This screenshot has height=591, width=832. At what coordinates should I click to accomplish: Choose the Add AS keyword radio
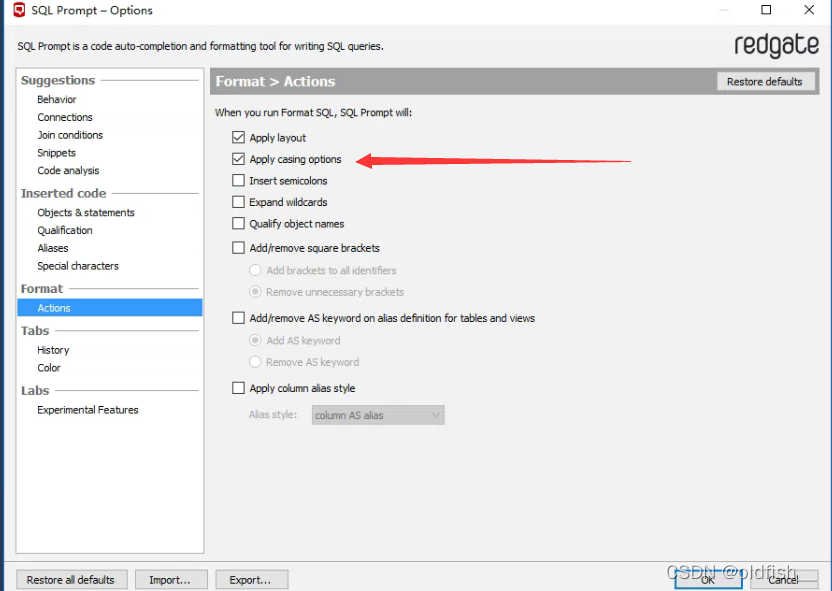[255, 340]
